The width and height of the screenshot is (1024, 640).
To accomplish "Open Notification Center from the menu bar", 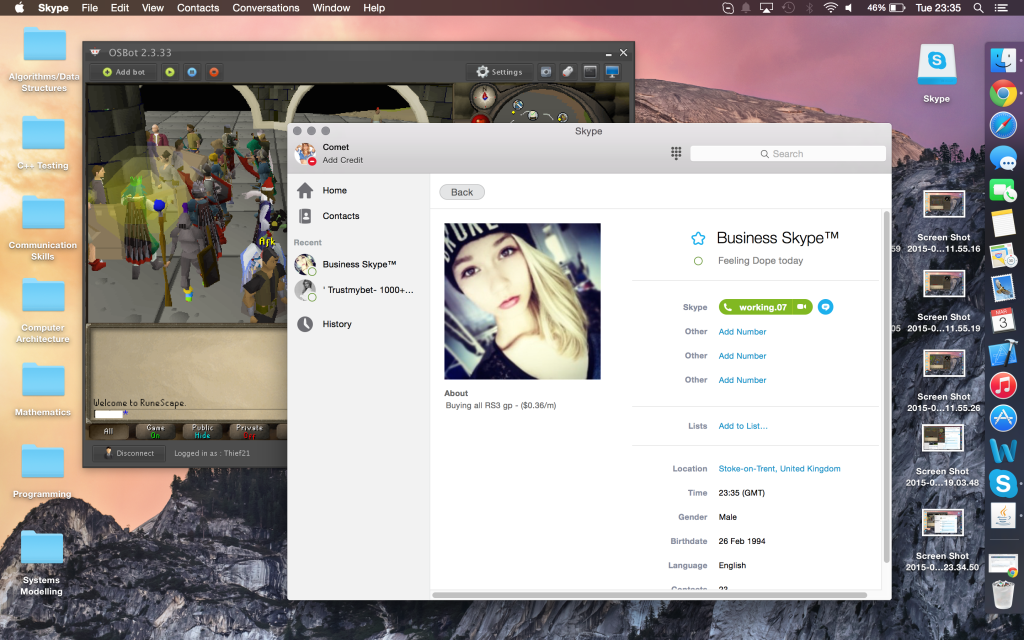I will click(1000, 8).
